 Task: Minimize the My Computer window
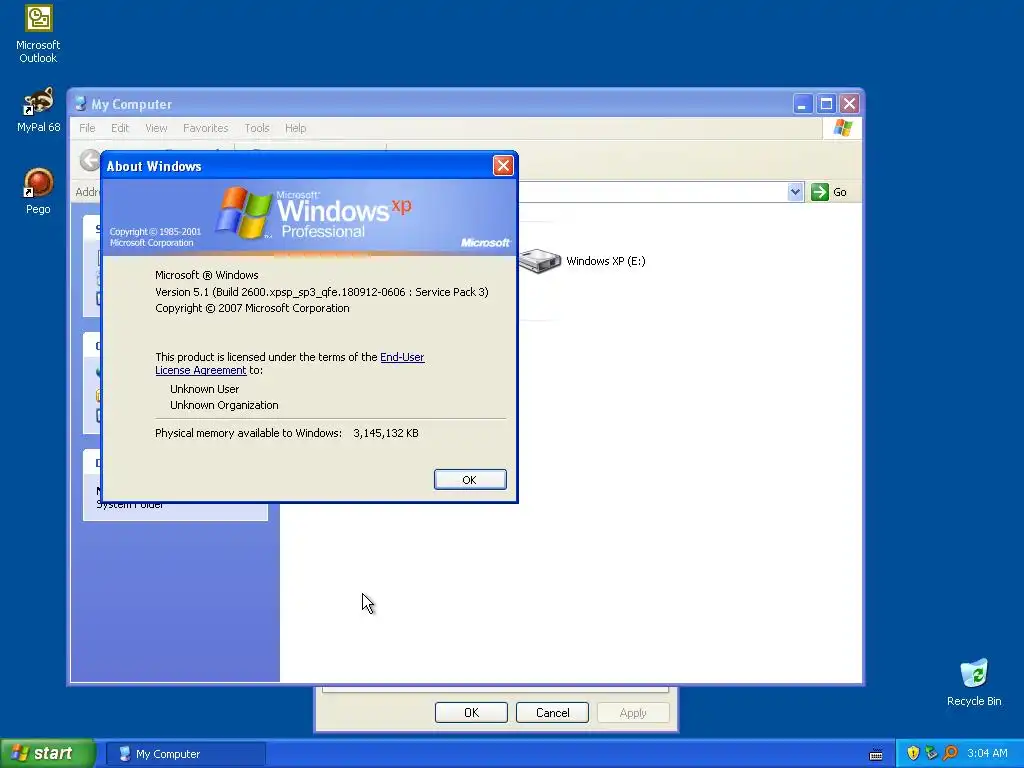pyautogui.click(x=803, y=104)
